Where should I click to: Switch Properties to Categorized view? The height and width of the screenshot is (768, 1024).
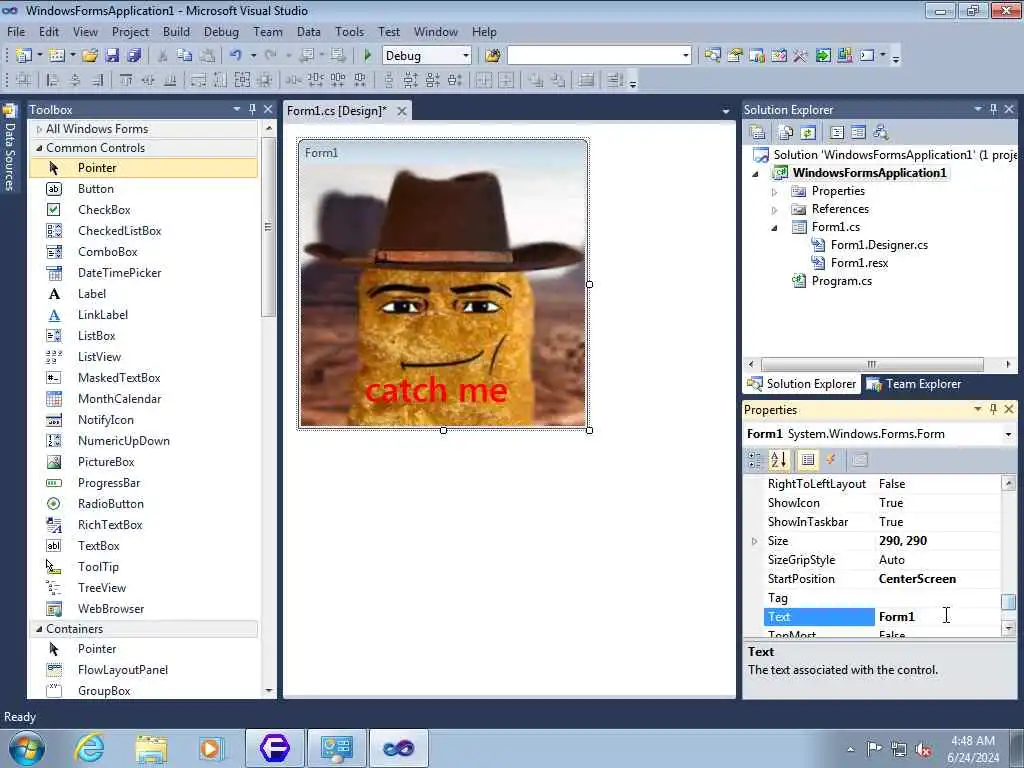click(754, 460)
